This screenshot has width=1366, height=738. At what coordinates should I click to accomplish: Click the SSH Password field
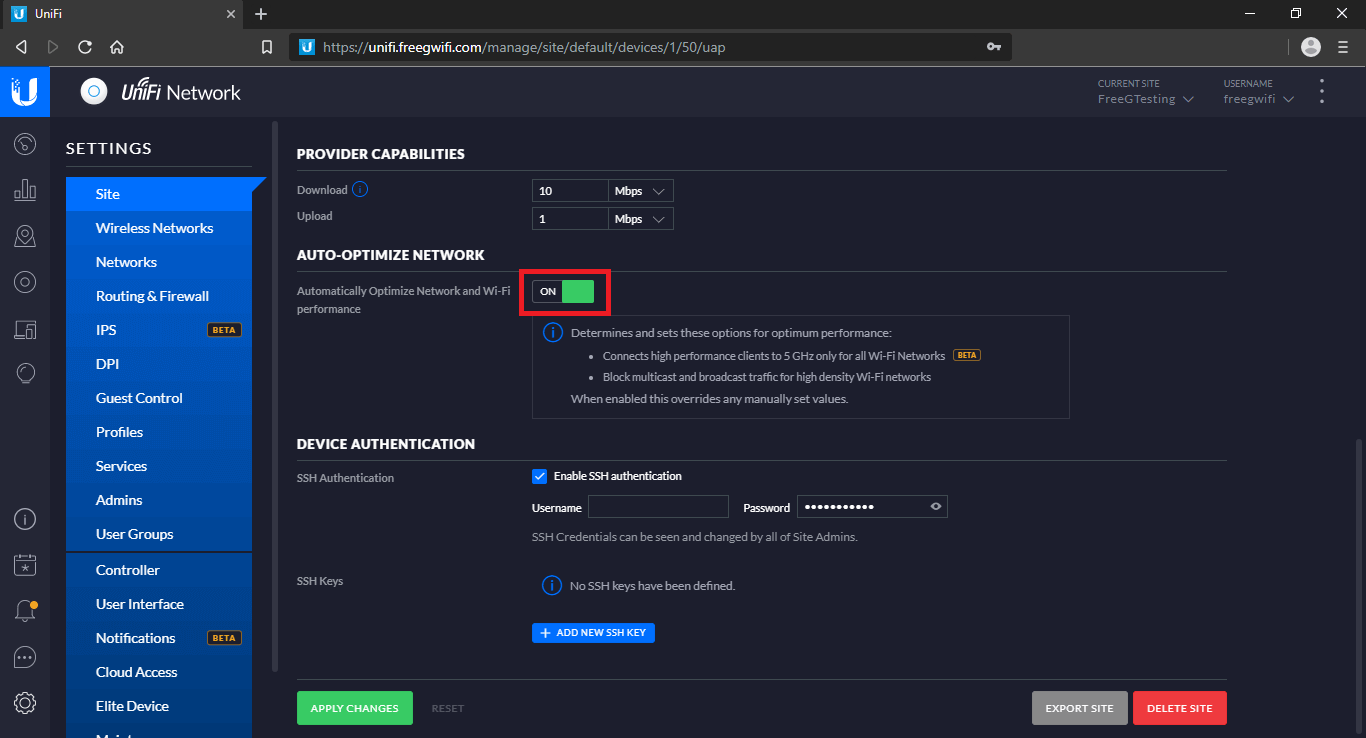coord(872,506)
